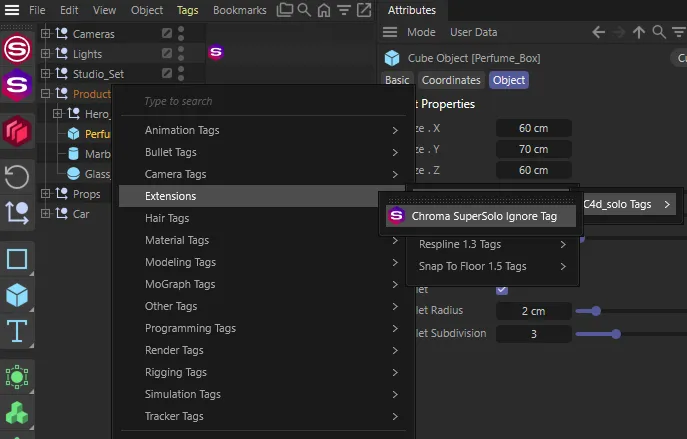Viewport: 687px width, 439px height.
Task: Open the Object Manager hamburger menu
Action: pyautogui.click(x=12, y=10)
